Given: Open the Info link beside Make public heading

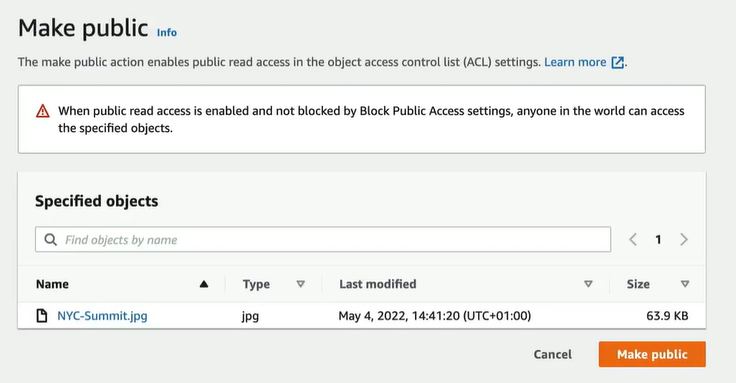Looking at the screenshot, I should (x=167, y=32).
